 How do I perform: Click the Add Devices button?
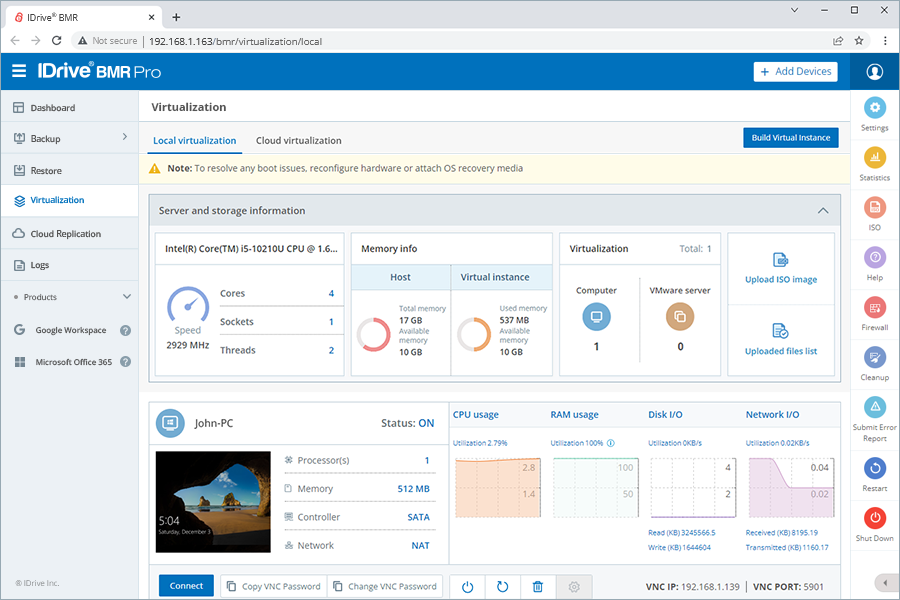795,72
